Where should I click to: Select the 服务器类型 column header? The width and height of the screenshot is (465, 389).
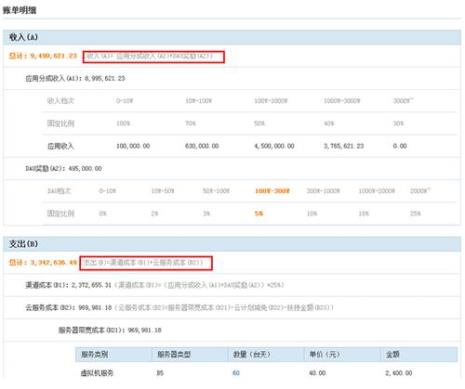[x=174, y=354]
